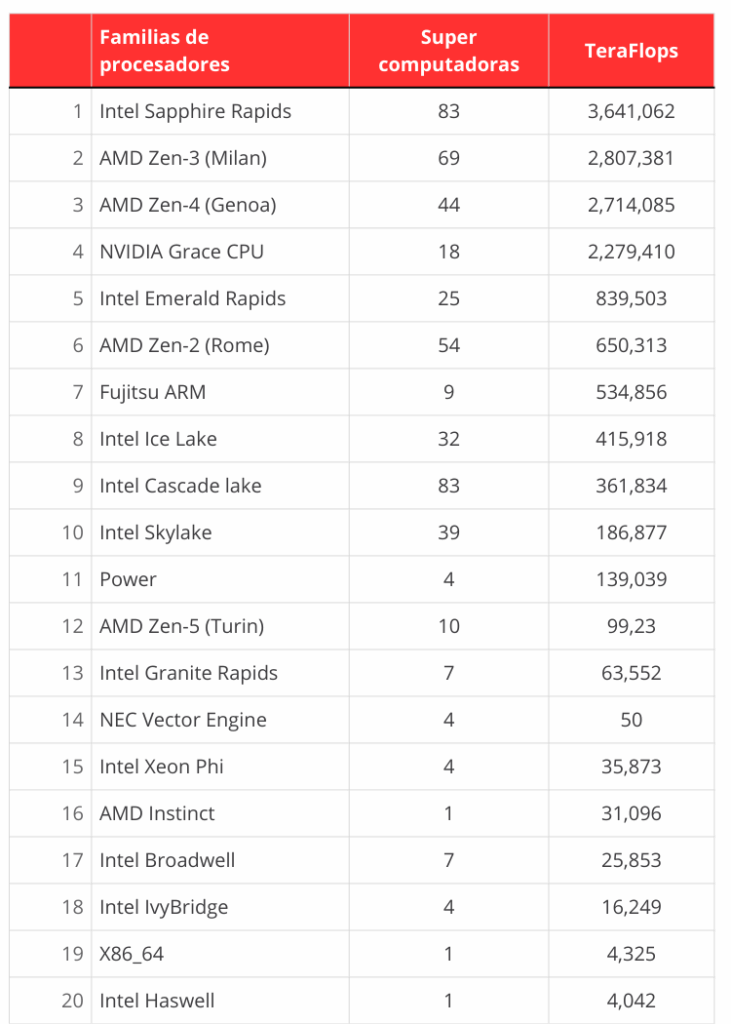
Task: Click the 3,641,062 TeraFlops value
Action: tap(631, 111)
